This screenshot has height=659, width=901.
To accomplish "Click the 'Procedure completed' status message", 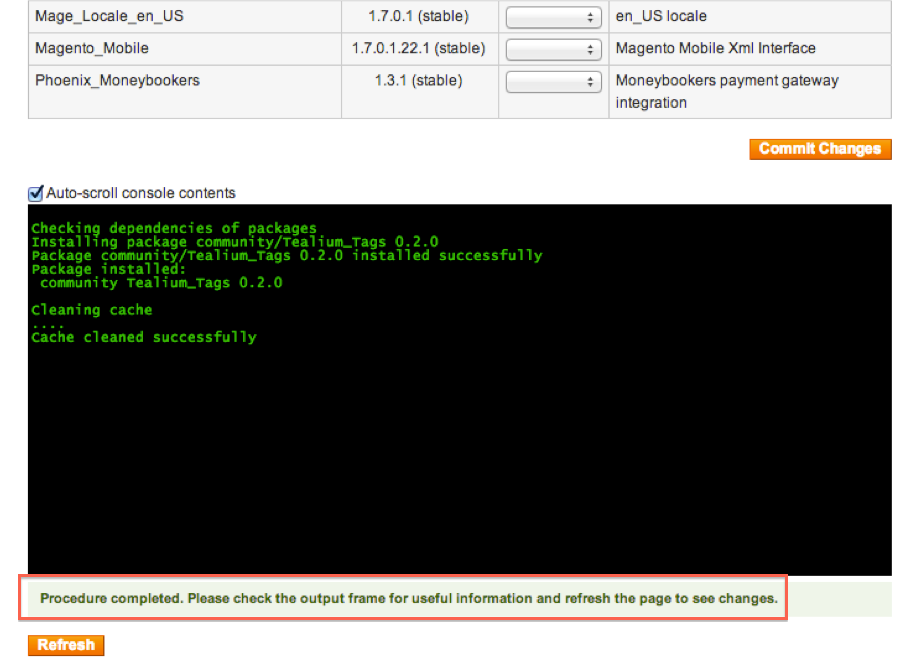I will click(x=408, y=599).
